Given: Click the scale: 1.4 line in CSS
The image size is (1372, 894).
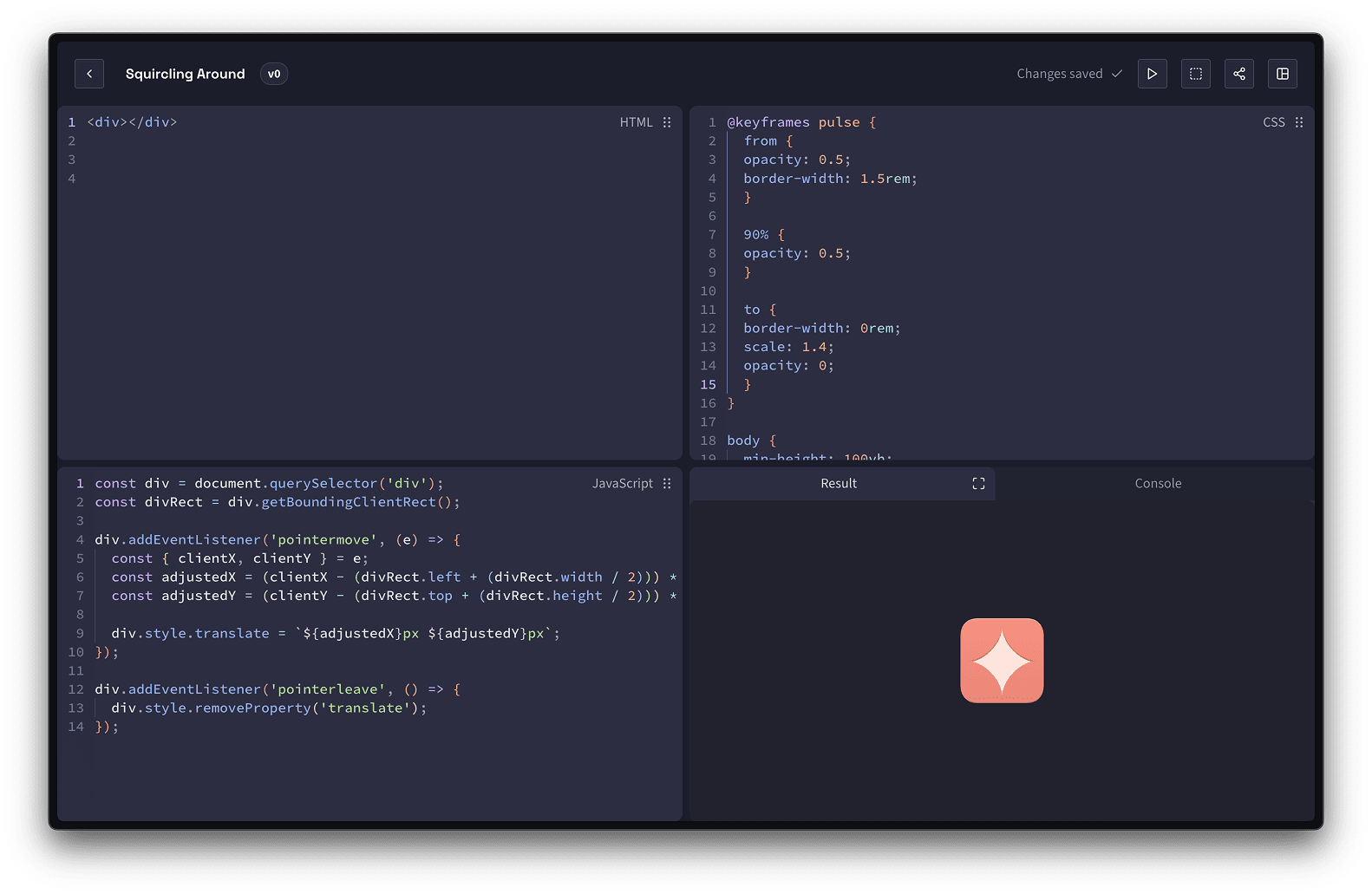Looking at the screenshot, I should pyautogui.click(x=787, y=347).
